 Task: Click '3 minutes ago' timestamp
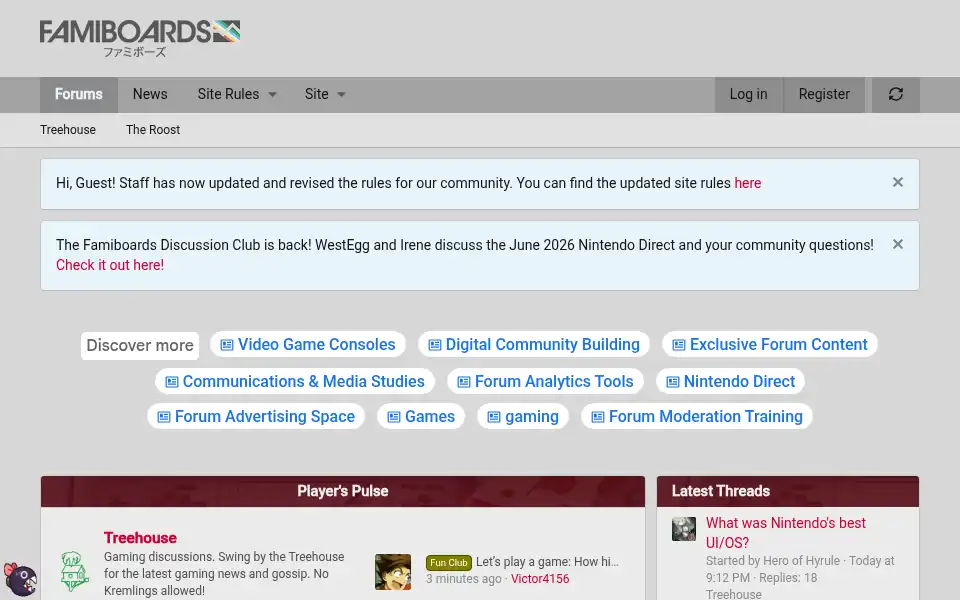[463, 579]
